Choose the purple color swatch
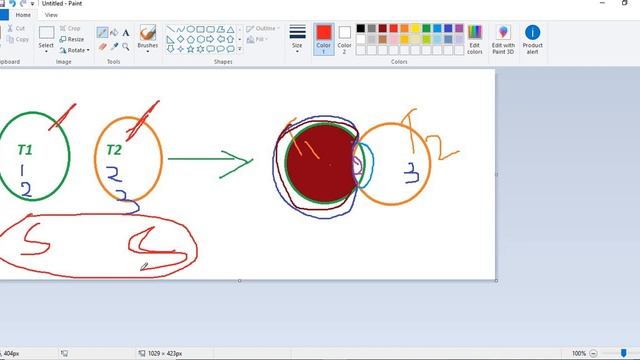The height and width of the screenshot is (360, 640). pos(459,28)
